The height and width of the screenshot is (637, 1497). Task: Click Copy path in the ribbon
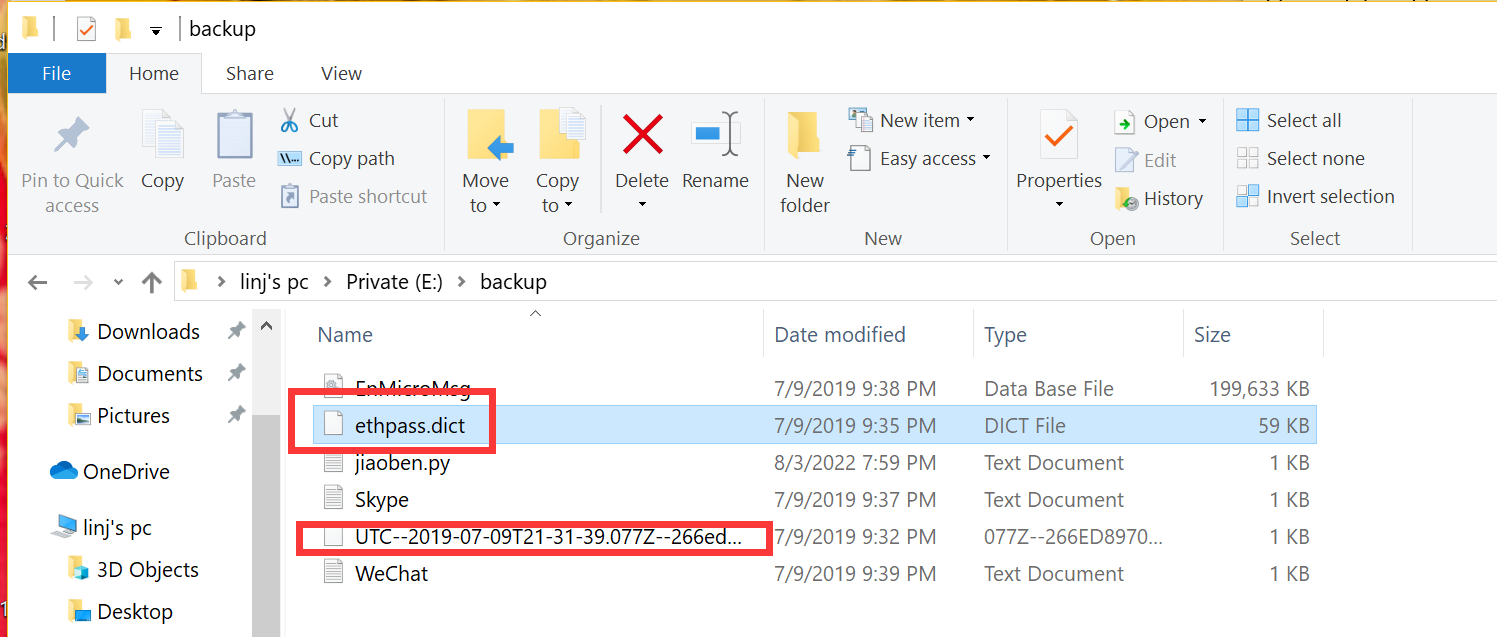point(336,158)
